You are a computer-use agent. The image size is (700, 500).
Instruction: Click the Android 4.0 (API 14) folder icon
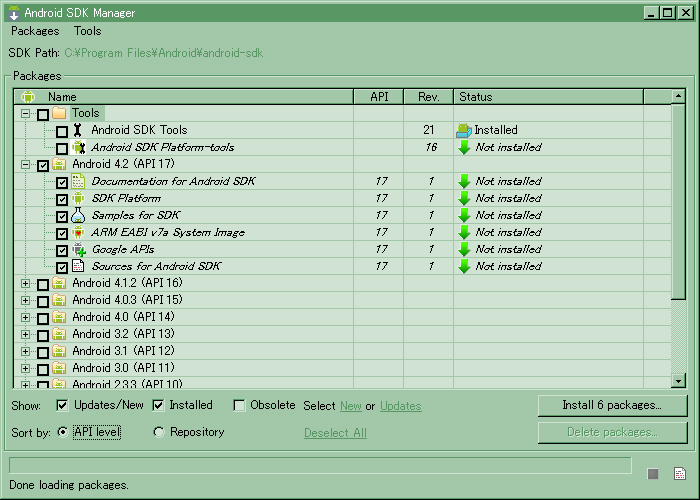tap(59, 317)
